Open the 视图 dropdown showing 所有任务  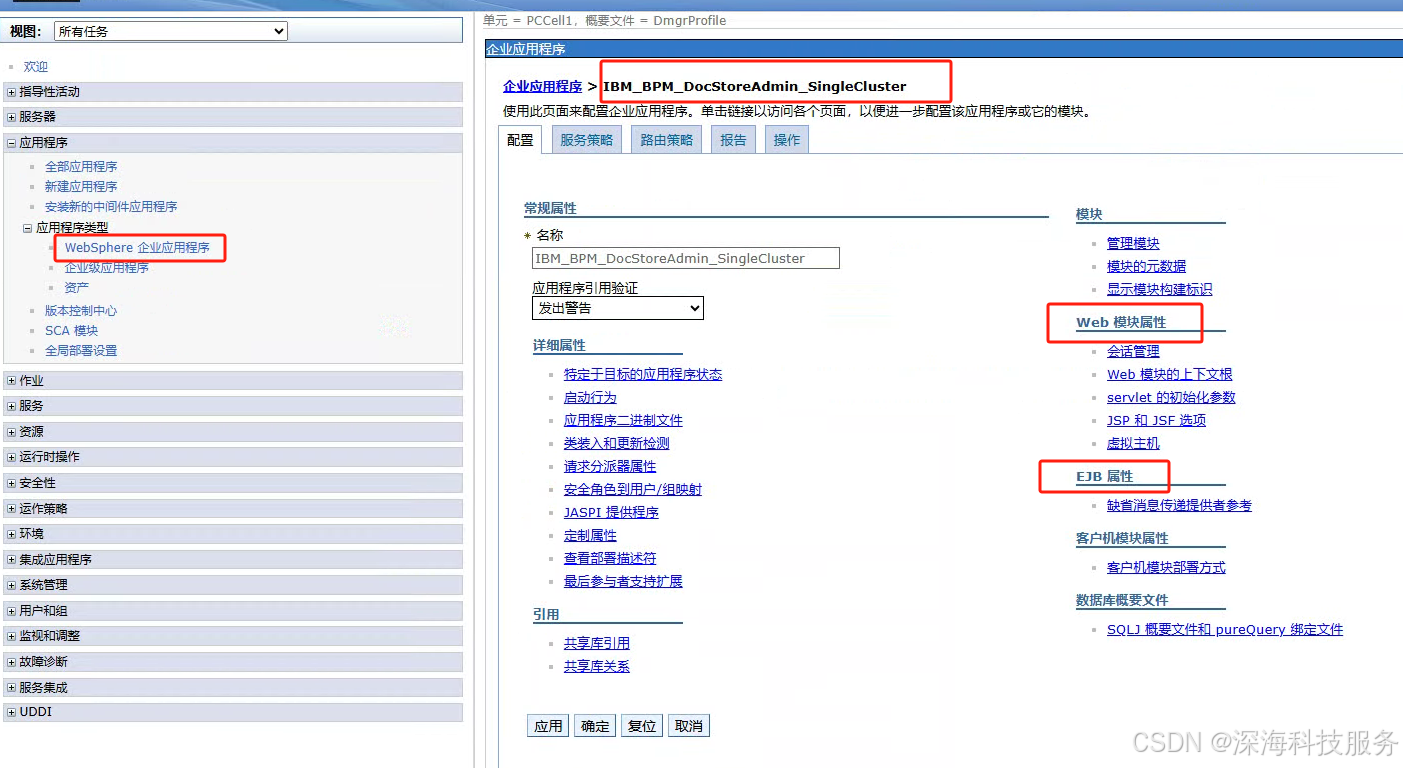point(170,31)
